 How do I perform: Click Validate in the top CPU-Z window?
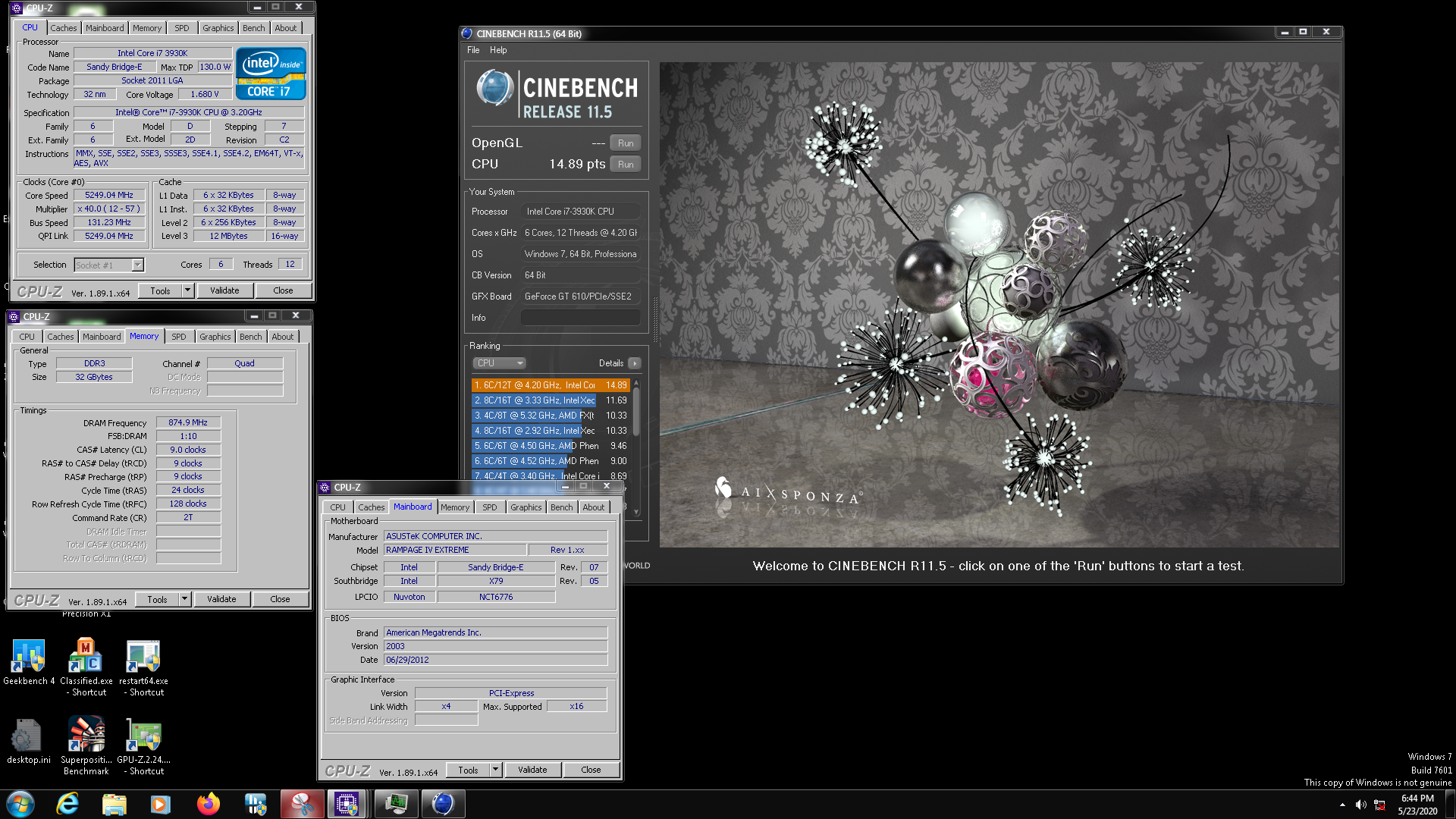coord(224,290)
